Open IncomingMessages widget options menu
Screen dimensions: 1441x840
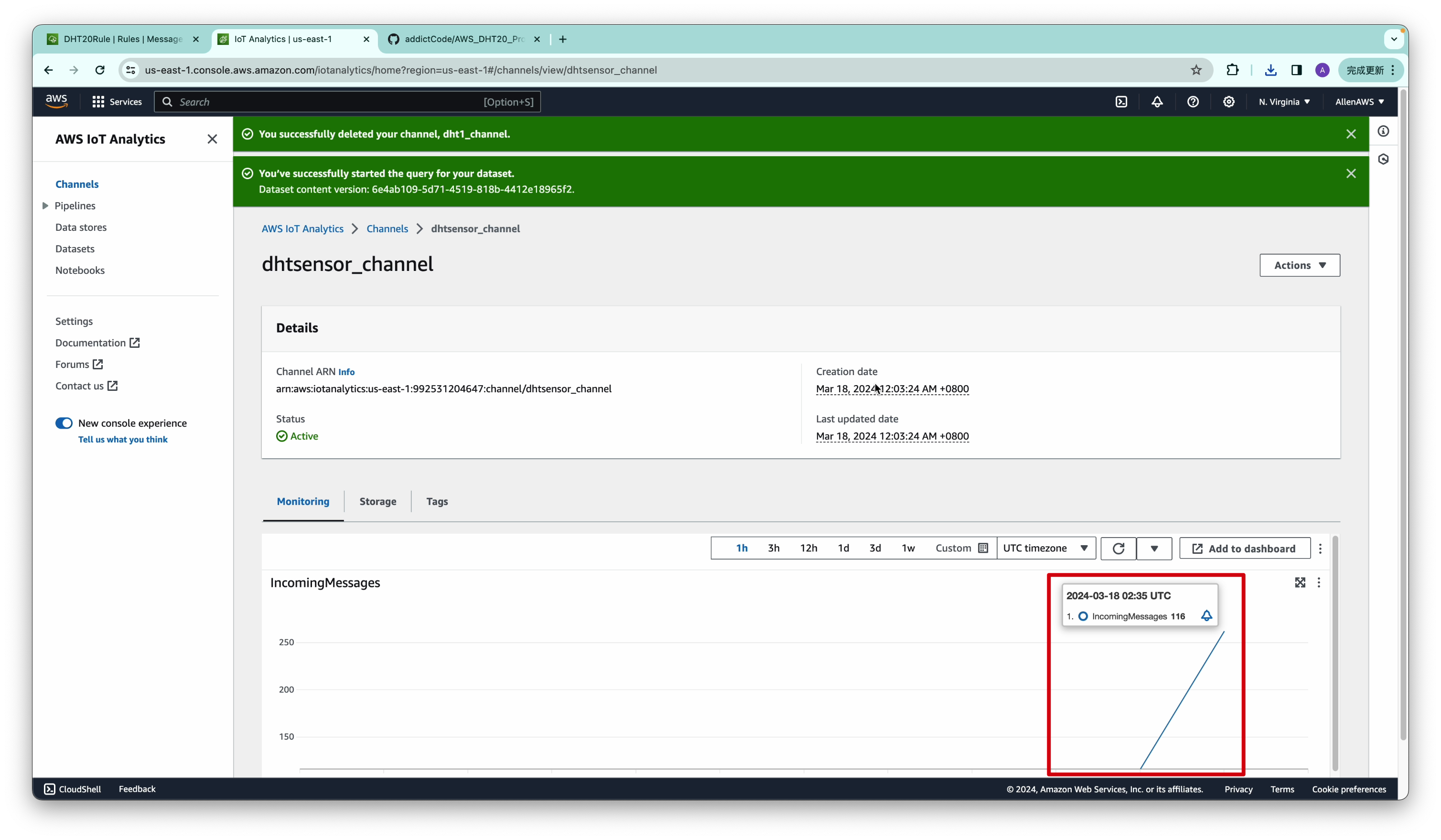tap(1319, 582)
